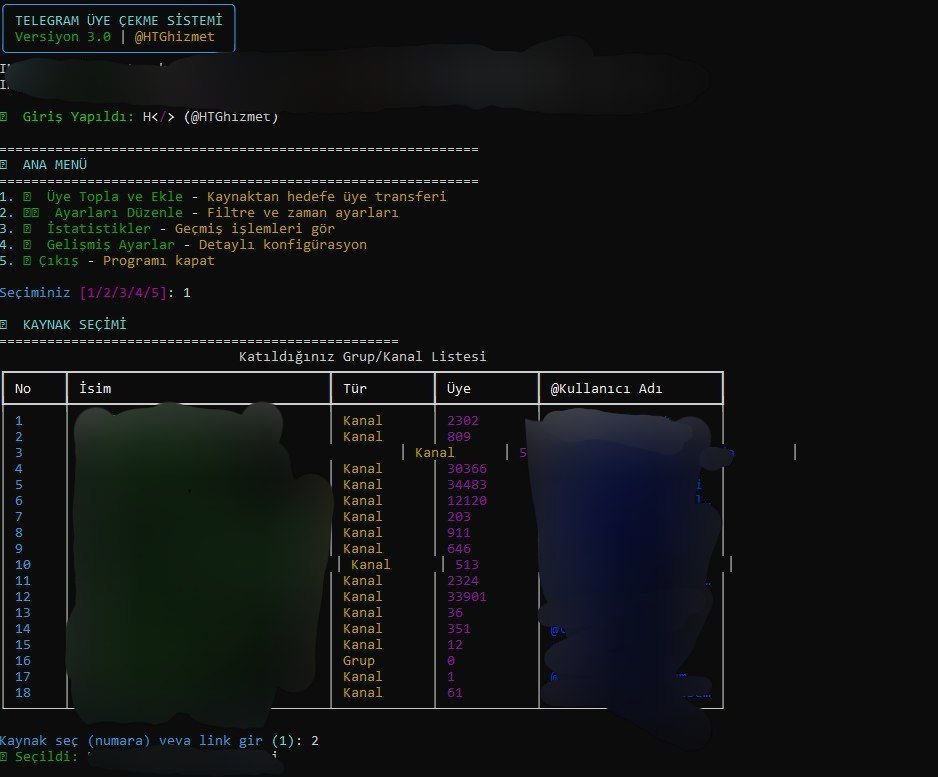Viewport: 938px width, 777px height.
Task: Click member count "30366"
Action: click(467, 468)
